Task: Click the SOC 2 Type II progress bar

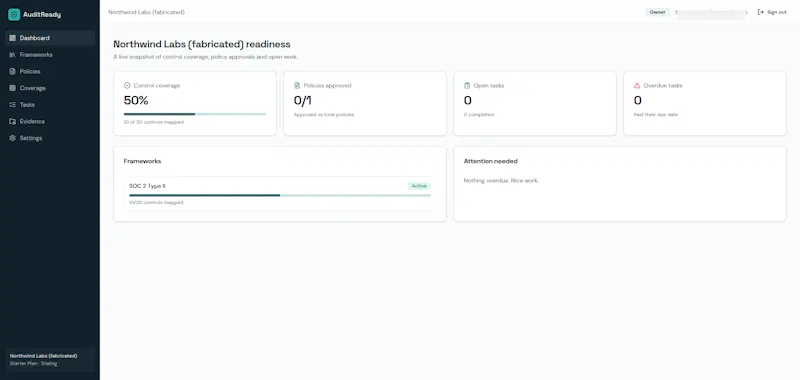Action: [x=280, y=195]
